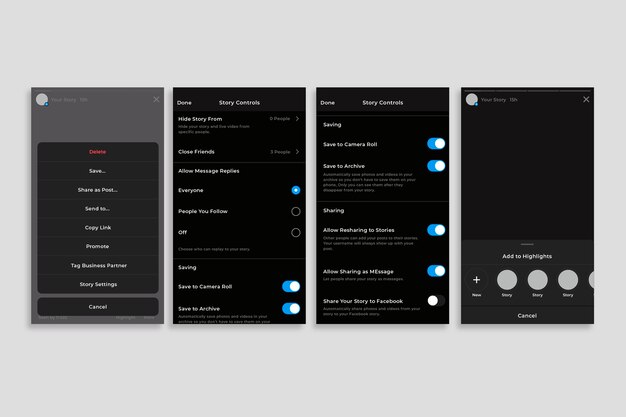Open Hide Story From chevron
The height and width of the screenshot is (417, 626).
click(297, 119)
